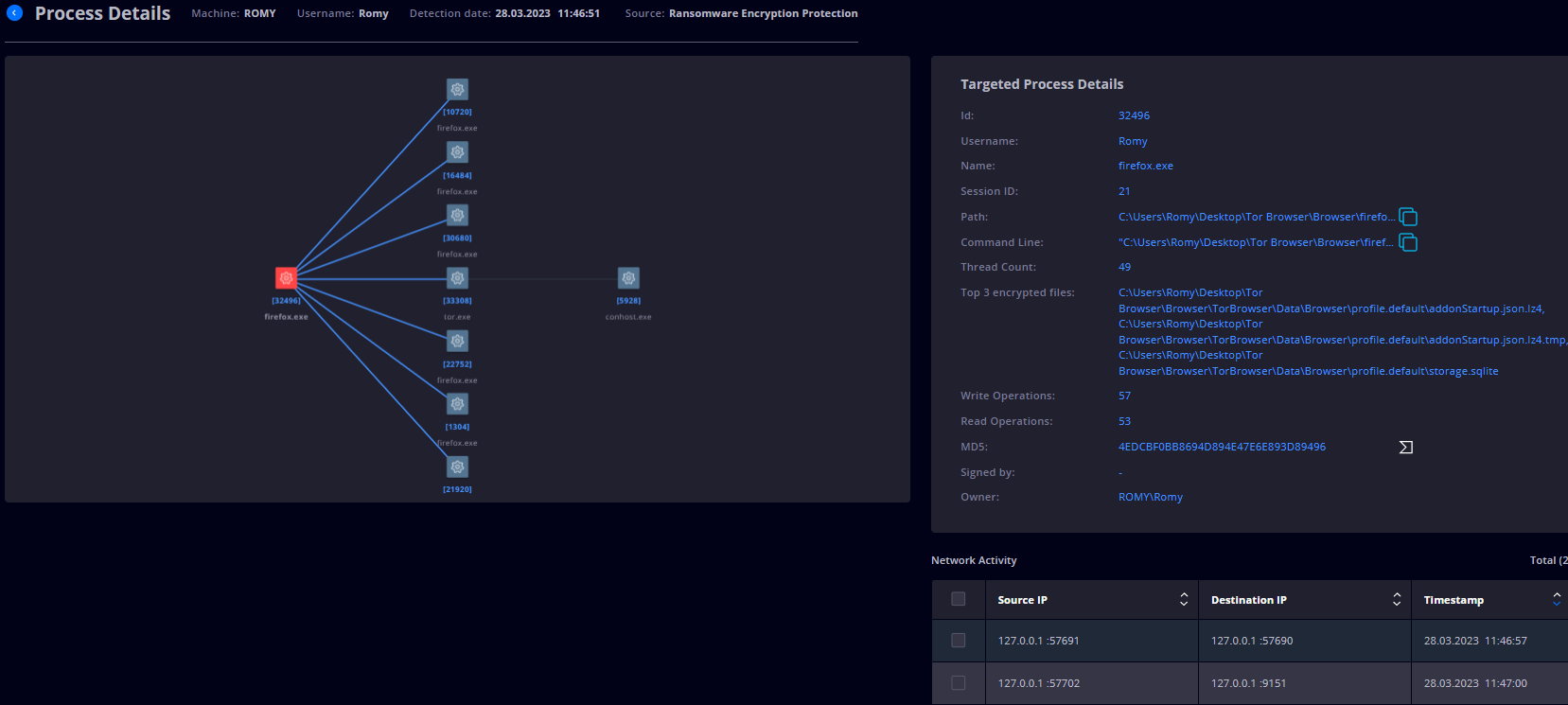Click the Detection date 28.03.2023 11:46:51
The image size is (1568, 705).
pyautogui.click(x=504, y=13)
